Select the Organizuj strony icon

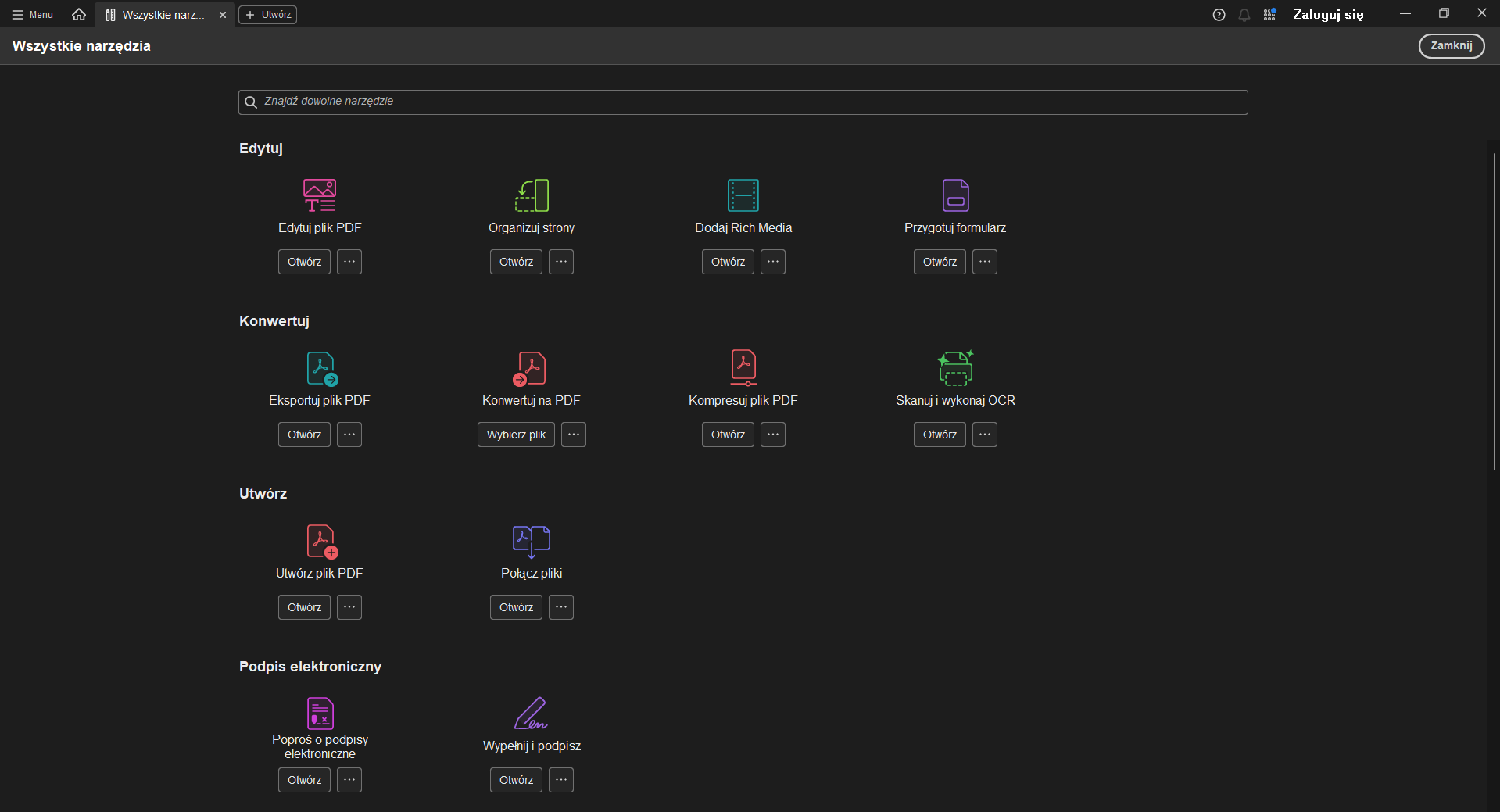[x=532, y=195]
